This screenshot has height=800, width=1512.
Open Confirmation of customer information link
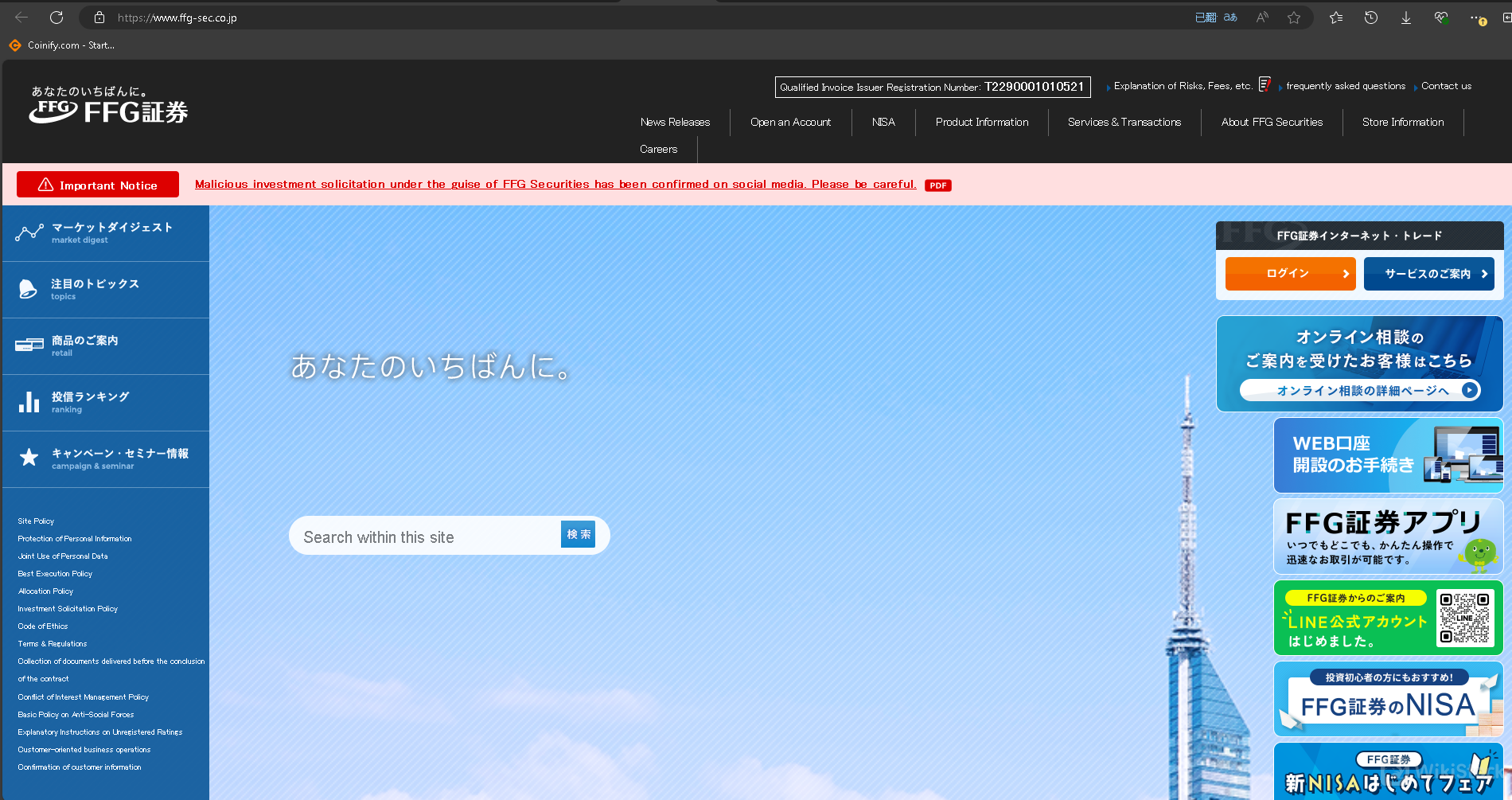coord(80,767)
